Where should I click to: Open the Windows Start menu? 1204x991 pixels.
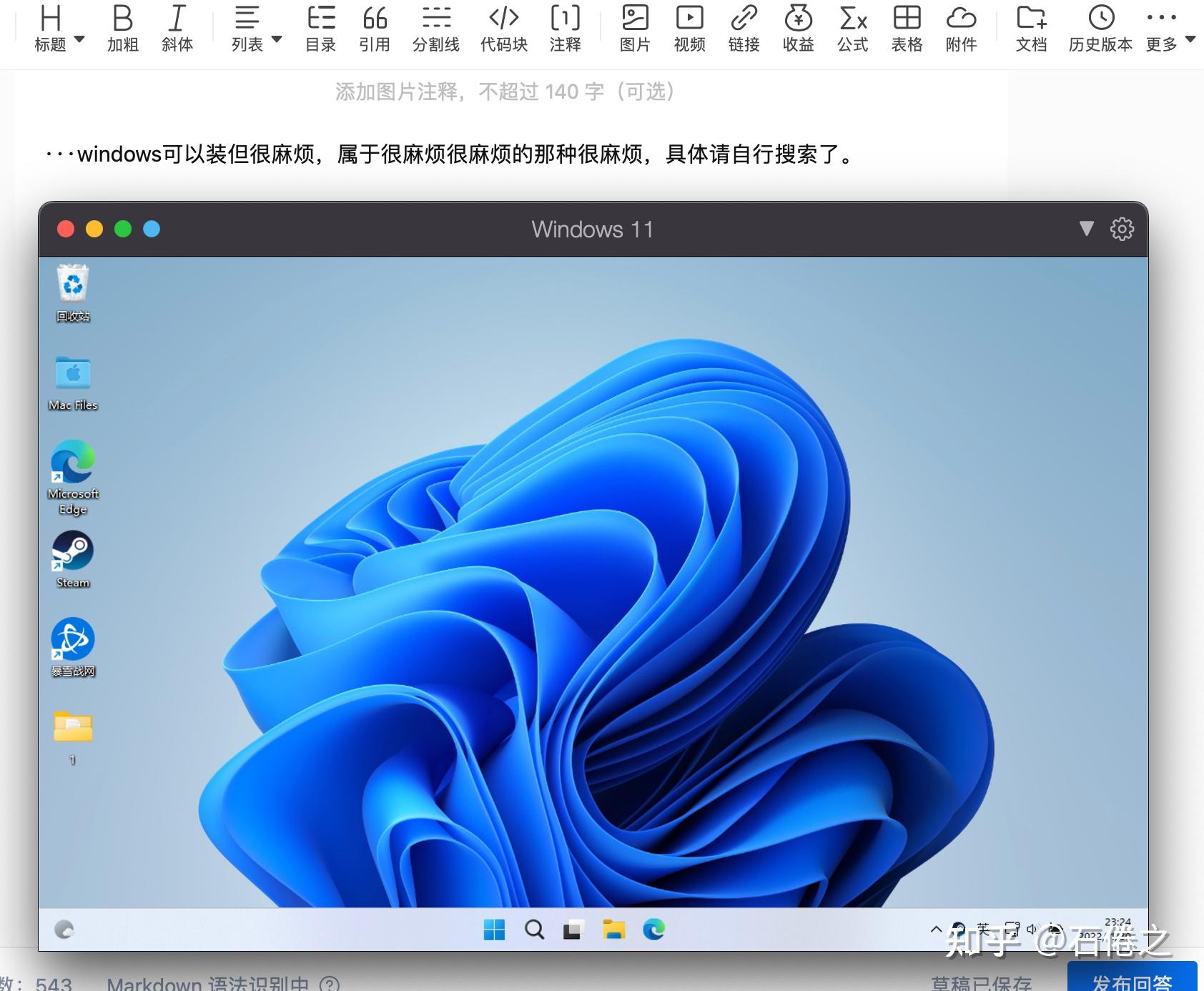pyautogui.click(x=494, y=930)
